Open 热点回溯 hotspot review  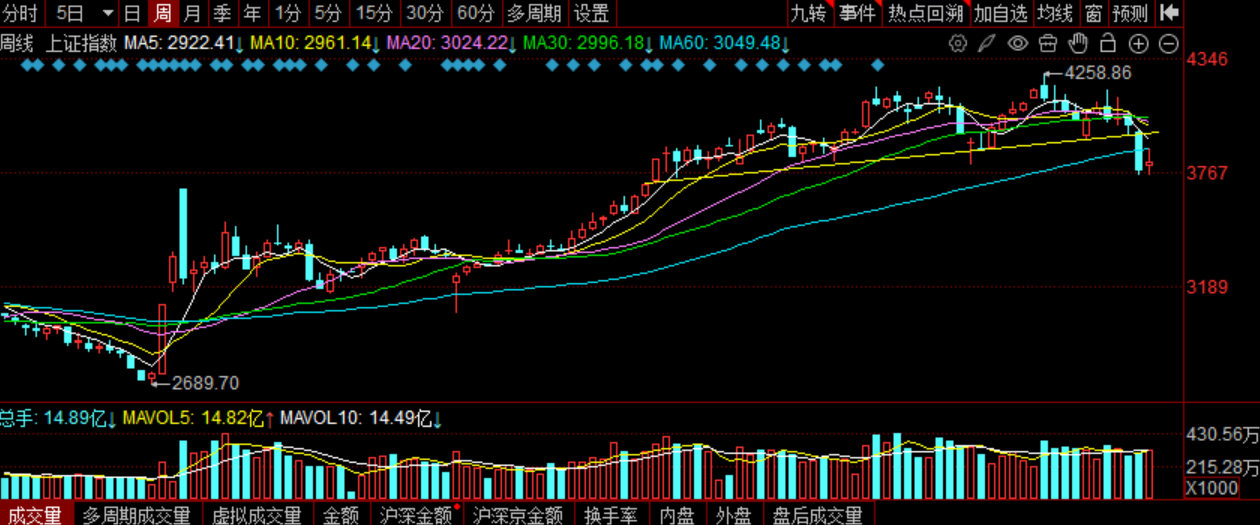(x=925, y=13)
